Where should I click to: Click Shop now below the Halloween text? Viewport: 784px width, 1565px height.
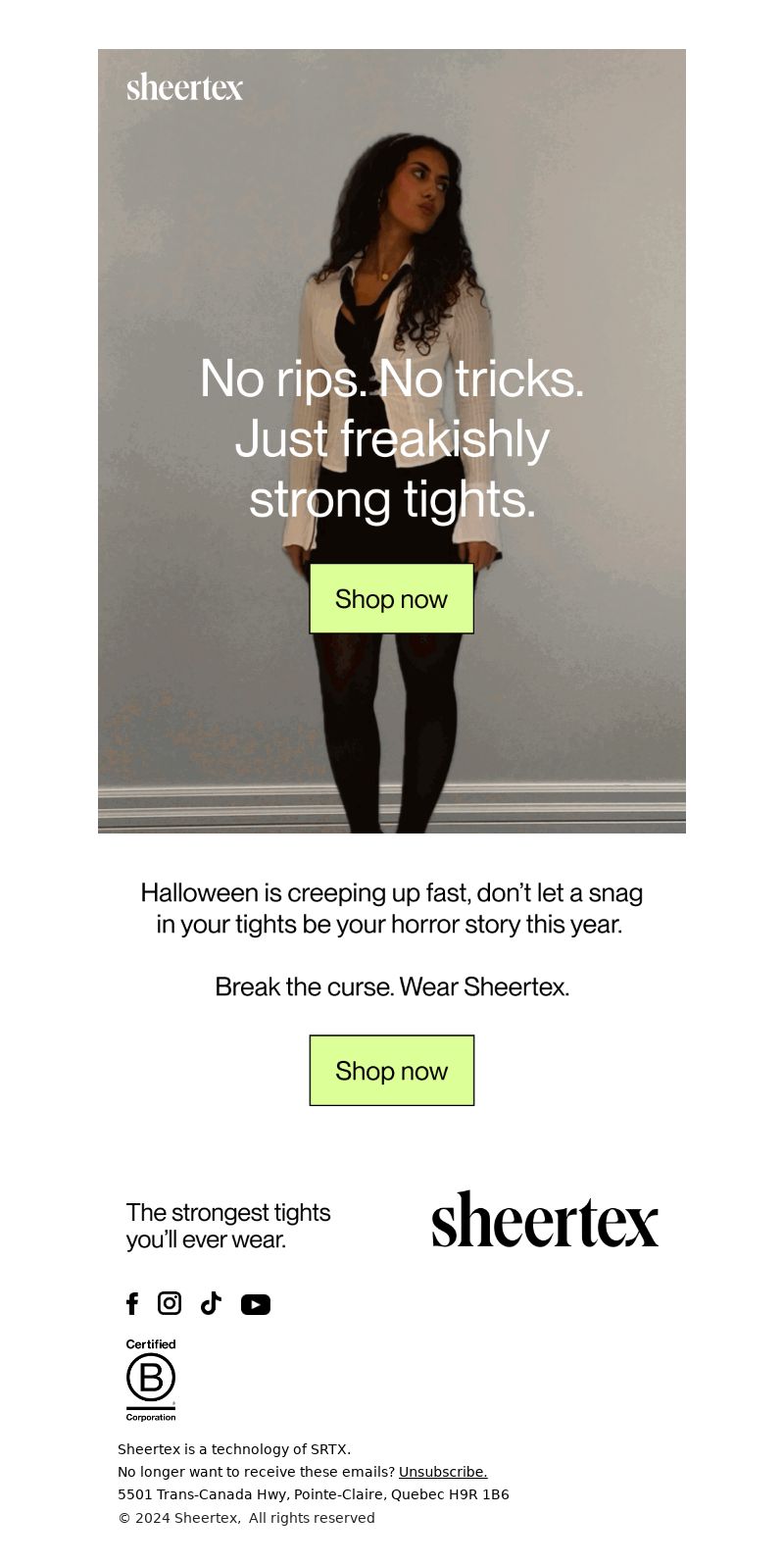tap(392, 1070)
